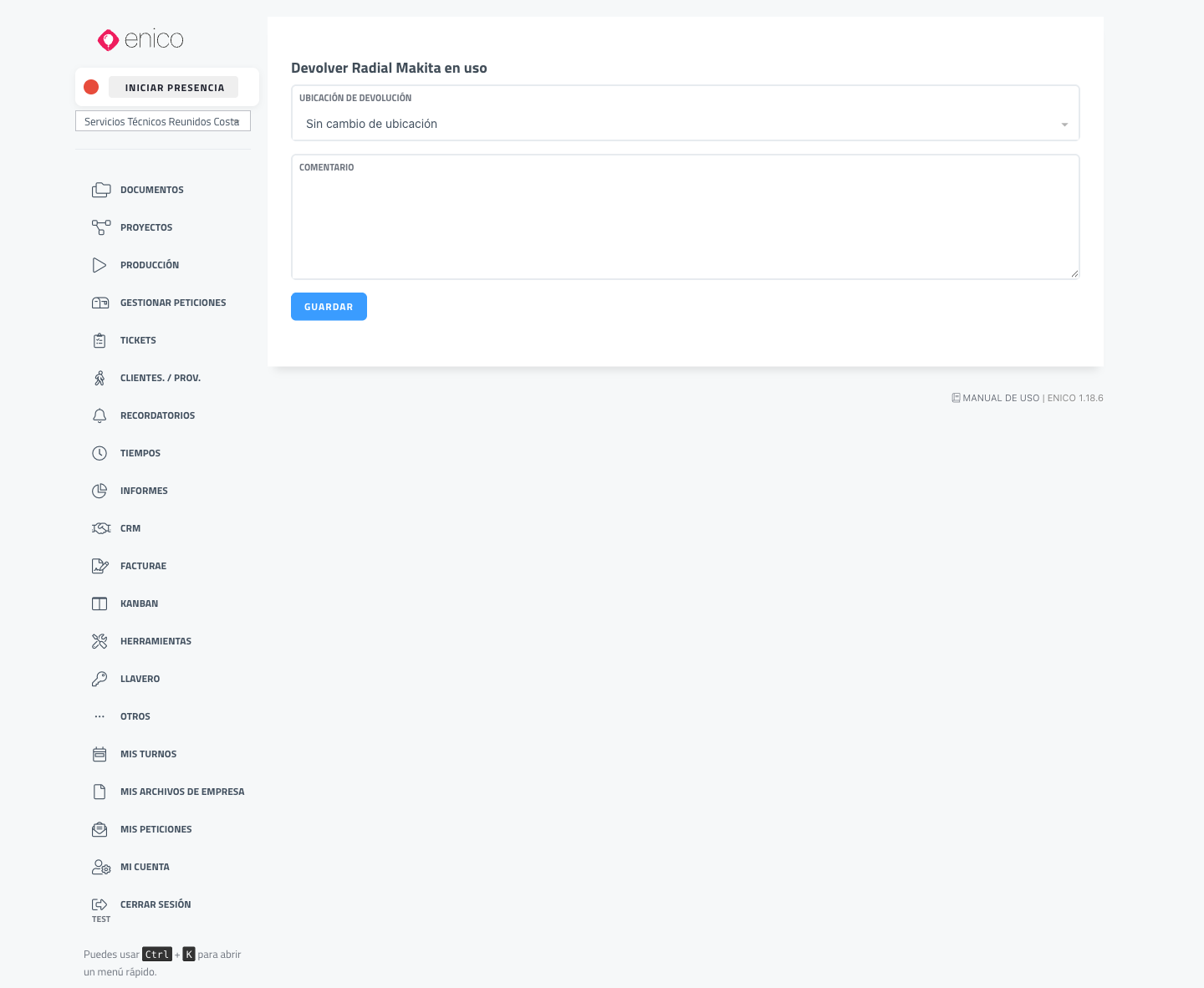Click the Comentario textarea resize handle
Screen dimensions: 1204x988
pos(1074,273)
